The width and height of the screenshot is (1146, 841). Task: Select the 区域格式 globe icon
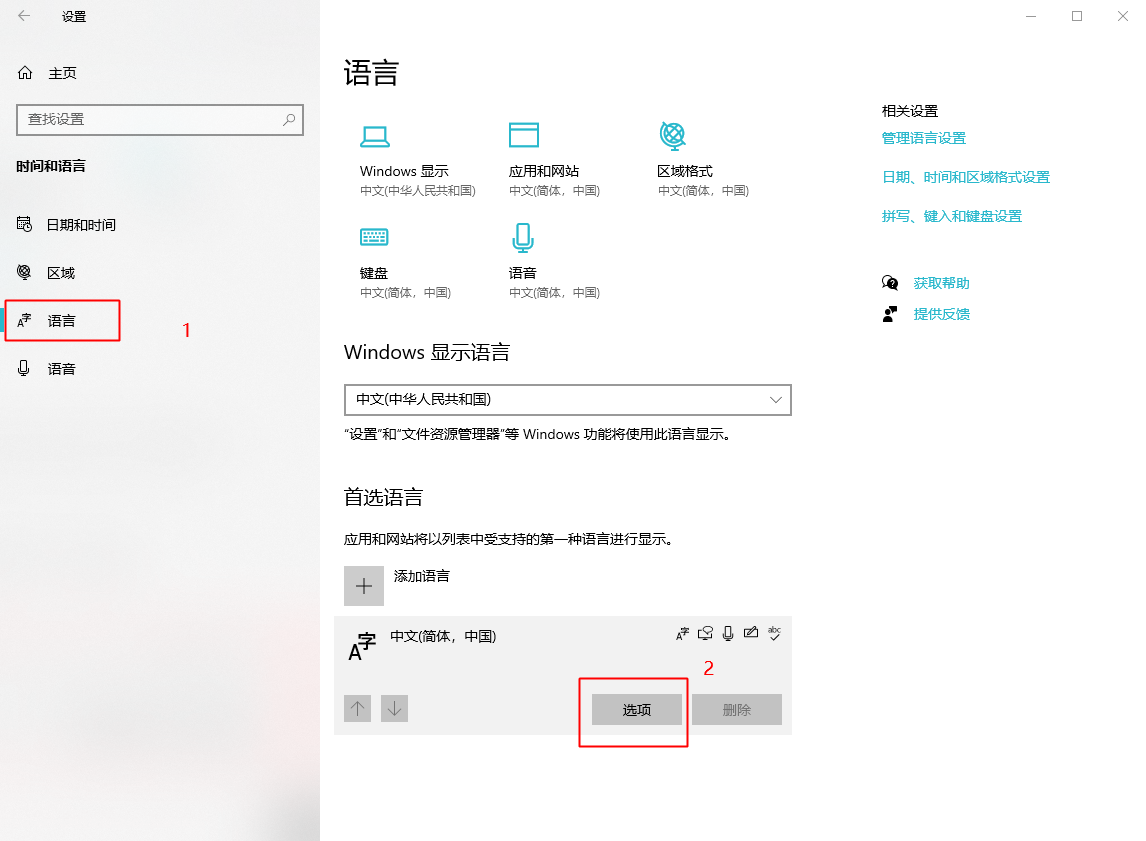[x=672, y=135]
